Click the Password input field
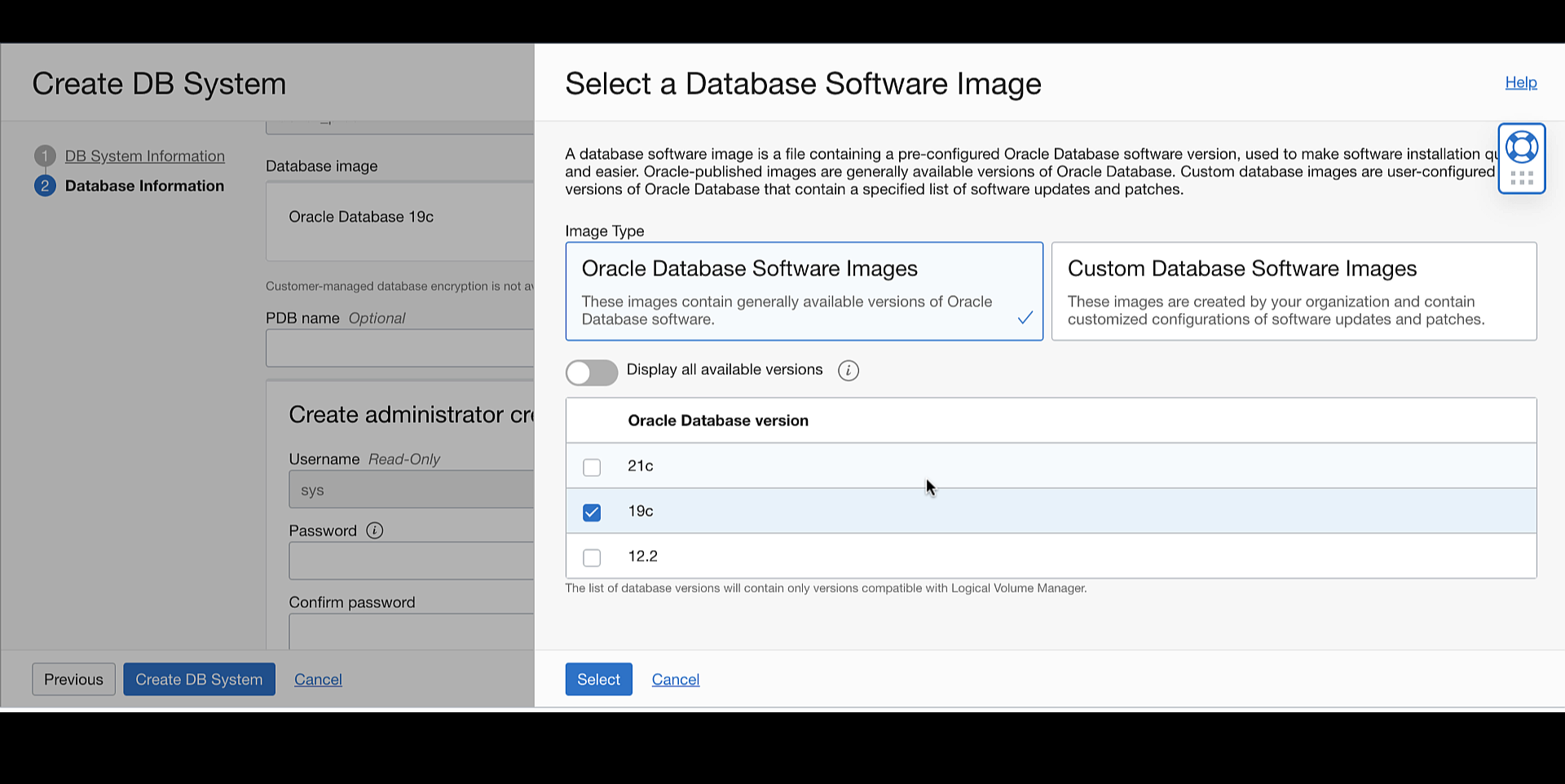The width and height of the screenshot is (1565, 784). coord(412,562)
